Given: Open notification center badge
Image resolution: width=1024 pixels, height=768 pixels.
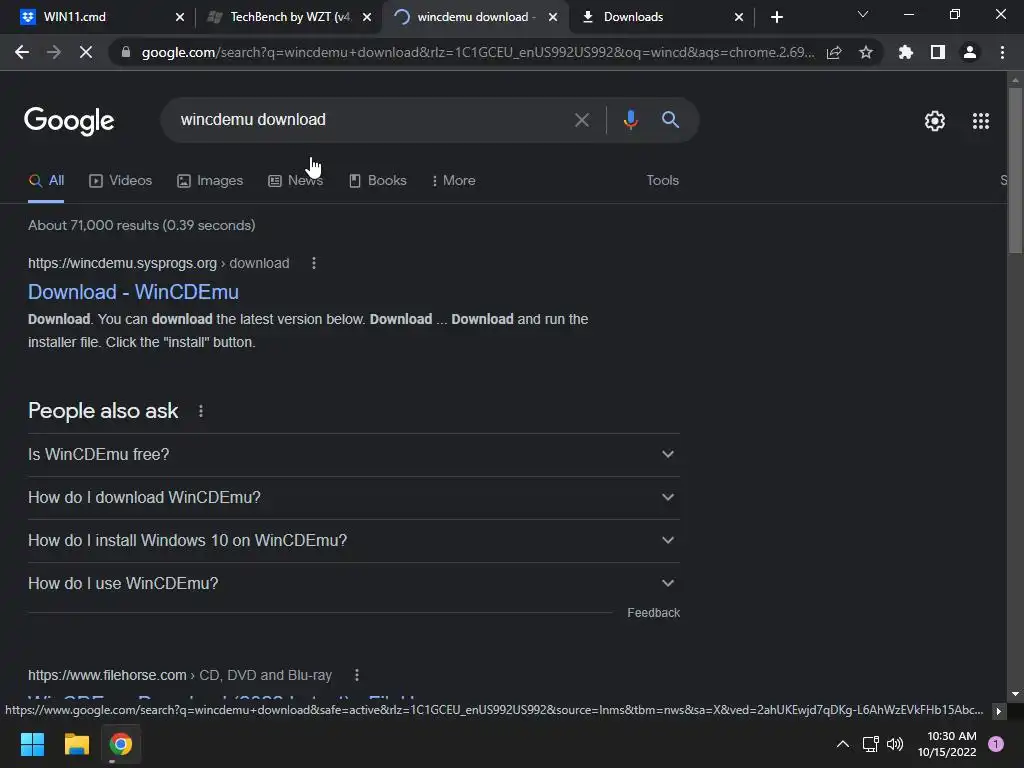Looking at the screenshot, I should click(x=996, y=744).
